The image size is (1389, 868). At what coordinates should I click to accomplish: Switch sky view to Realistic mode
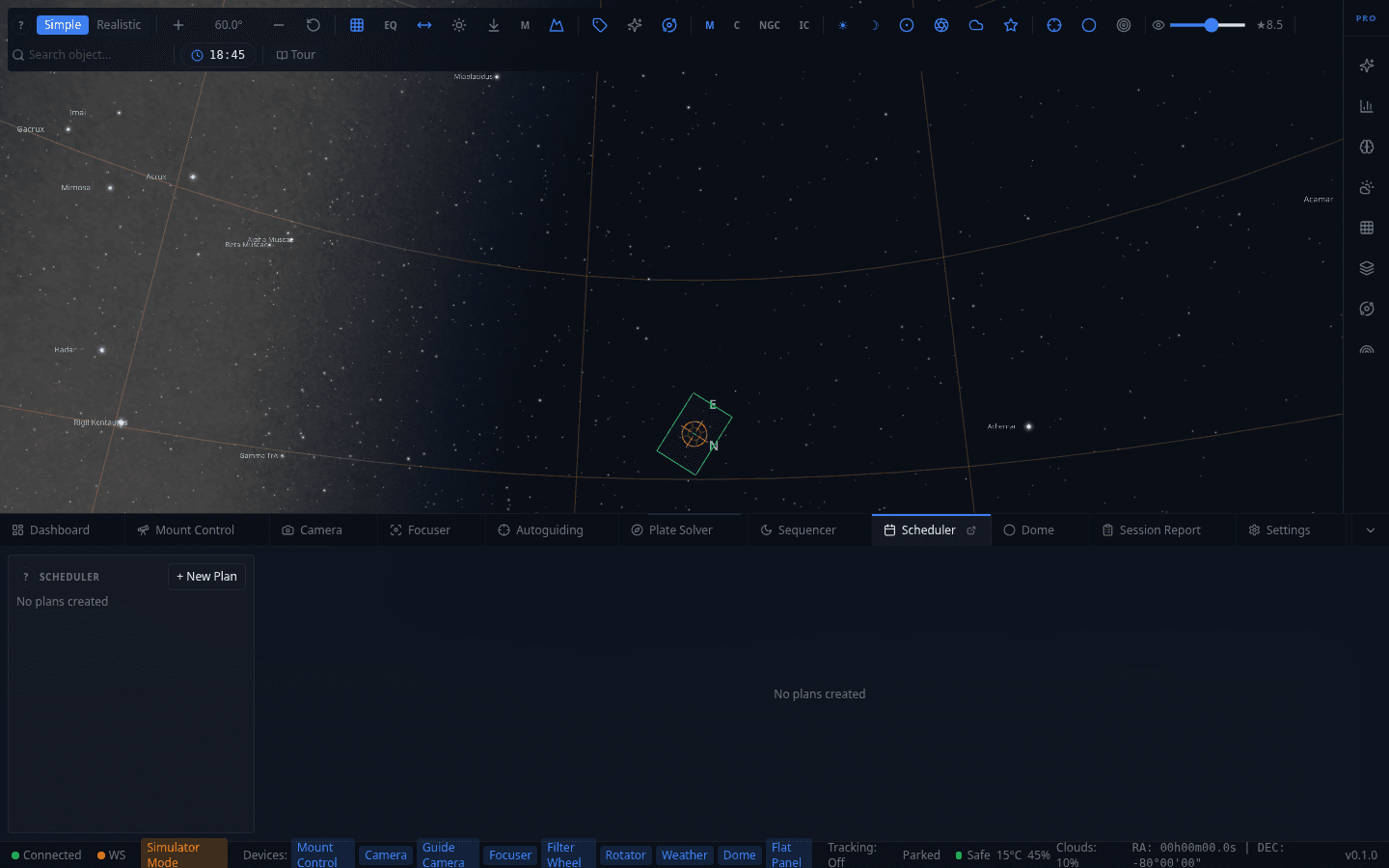(x=119, y=25)
